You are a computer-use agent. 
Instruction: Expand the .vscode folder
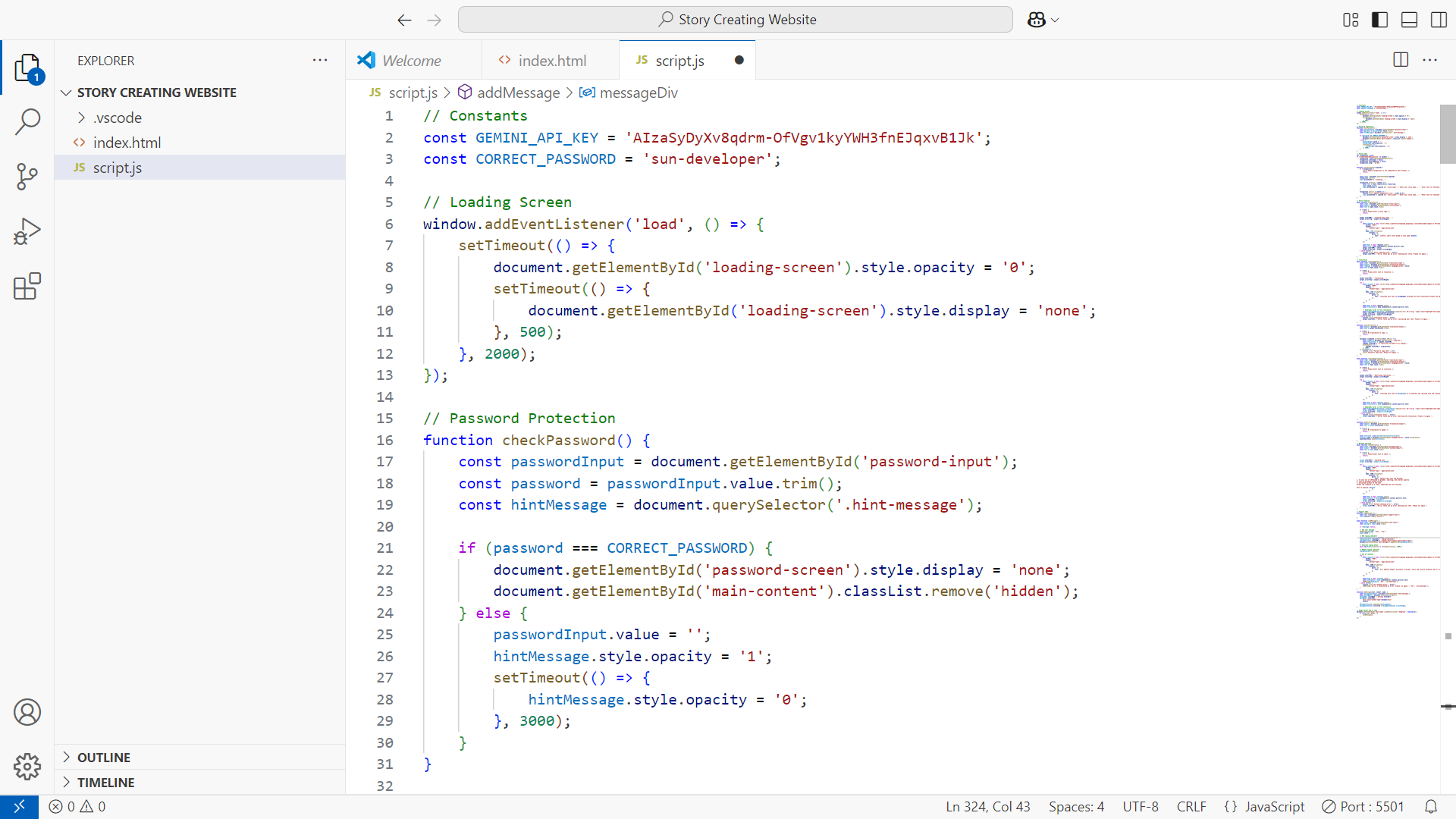tap(82, 118)
